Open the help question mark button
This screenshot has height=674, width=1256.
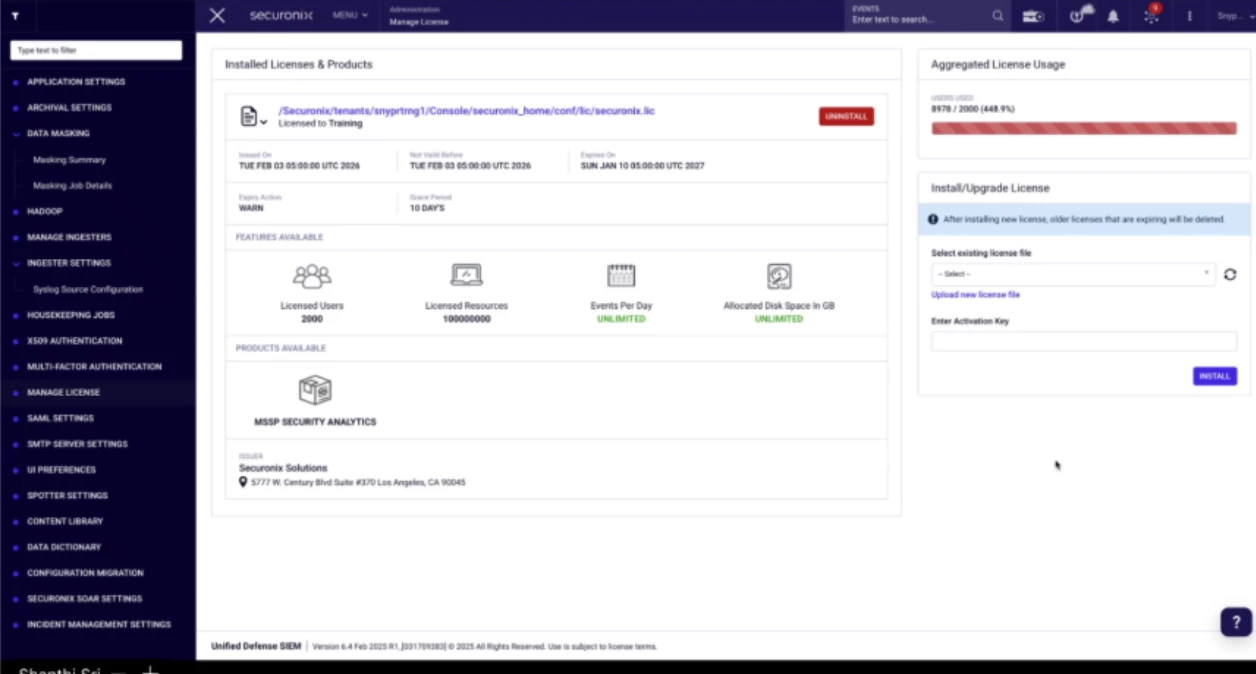click(x=1236, y=621)
